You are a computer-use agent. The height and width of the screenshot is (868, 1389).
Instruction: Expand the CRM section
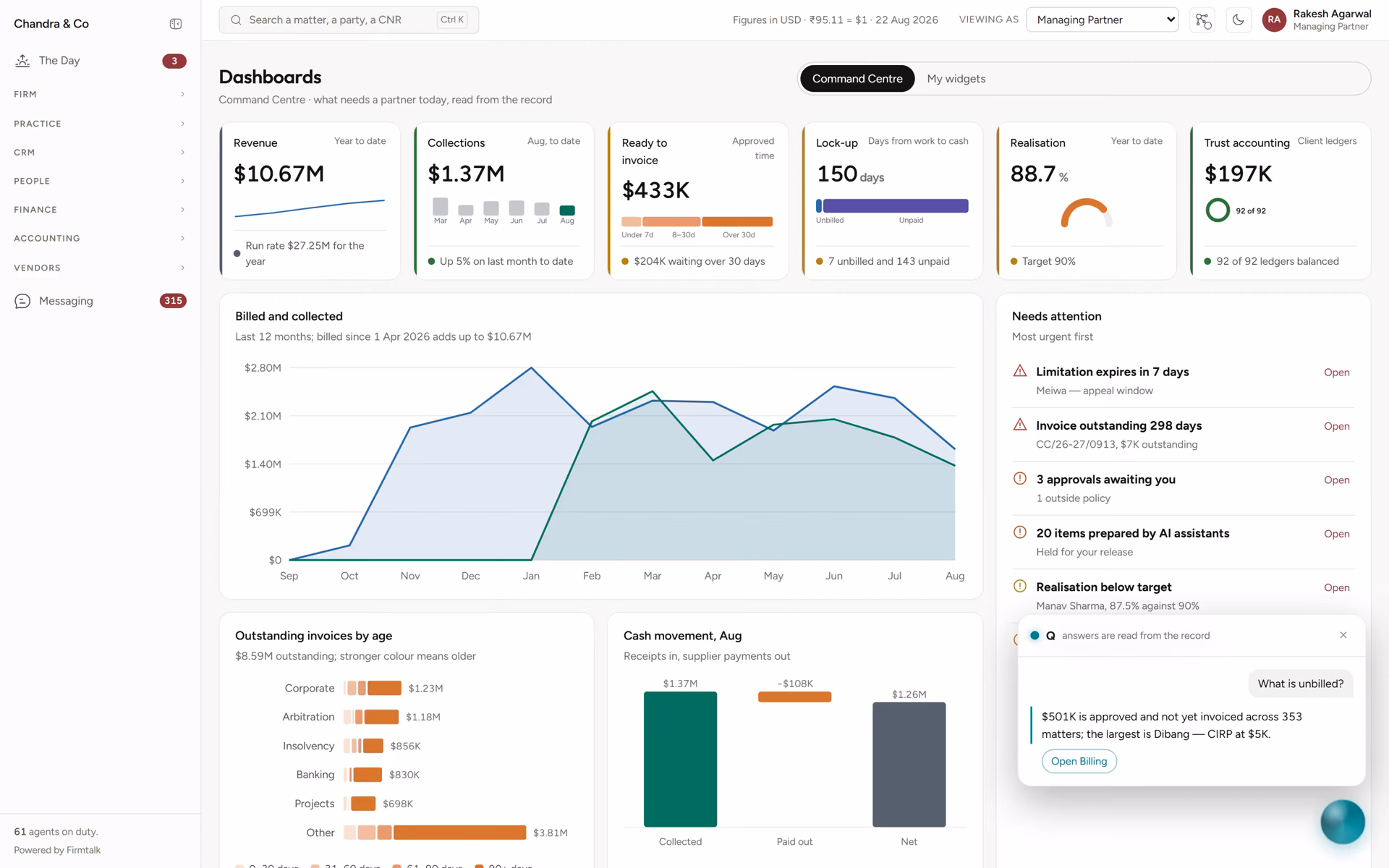pyautogui.click(x=100, y=153)
